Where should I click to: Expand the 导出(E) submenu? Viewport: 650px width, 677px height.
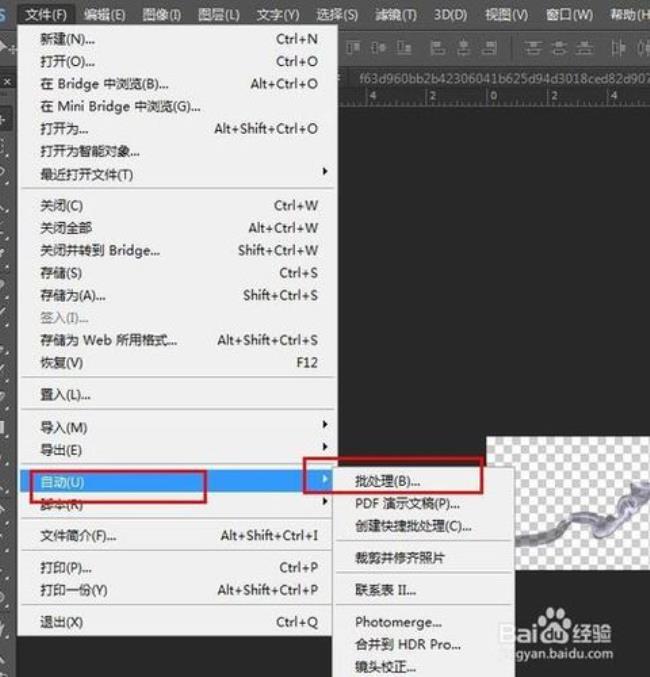(x=178, y=450)
